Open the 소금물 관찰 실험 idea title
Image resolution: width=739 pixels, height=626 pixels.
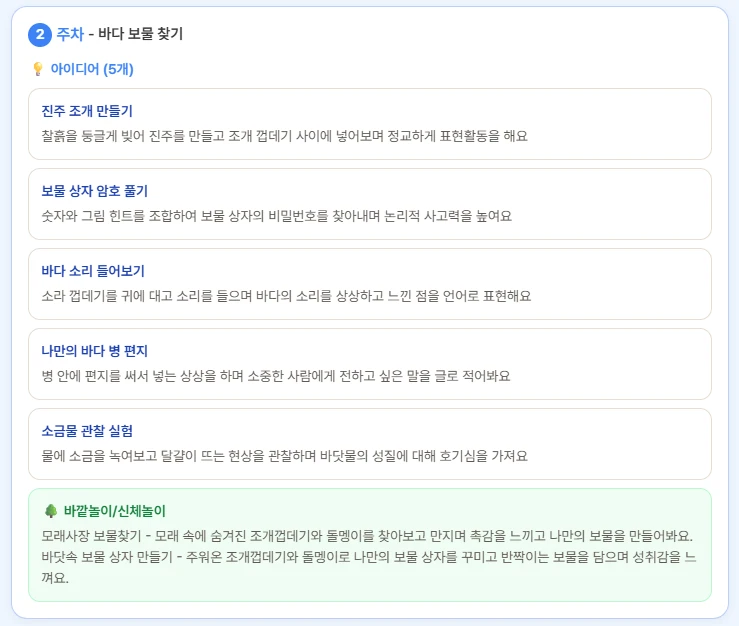coord(87,431)
